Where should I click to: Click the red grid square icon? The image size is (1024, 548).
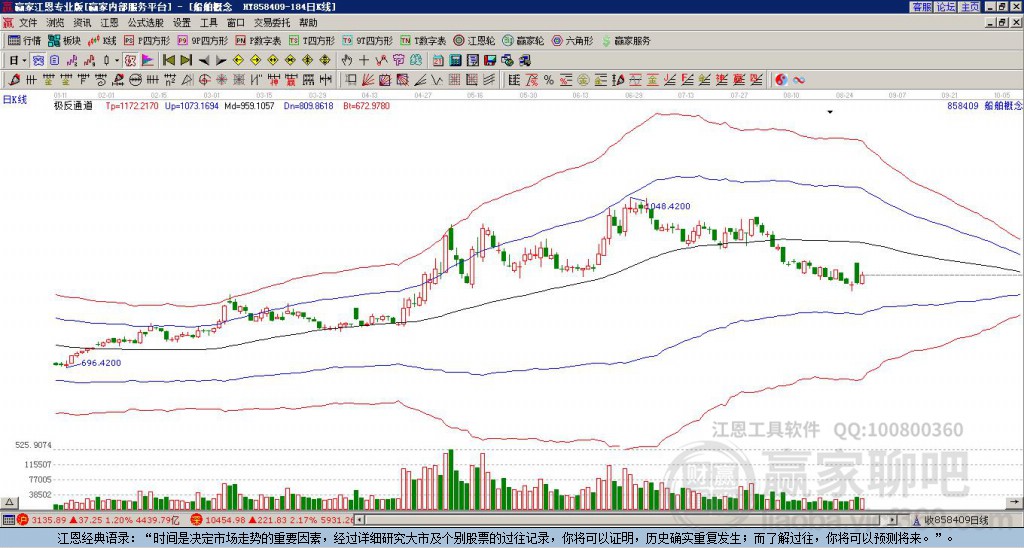tap(454, 80)
